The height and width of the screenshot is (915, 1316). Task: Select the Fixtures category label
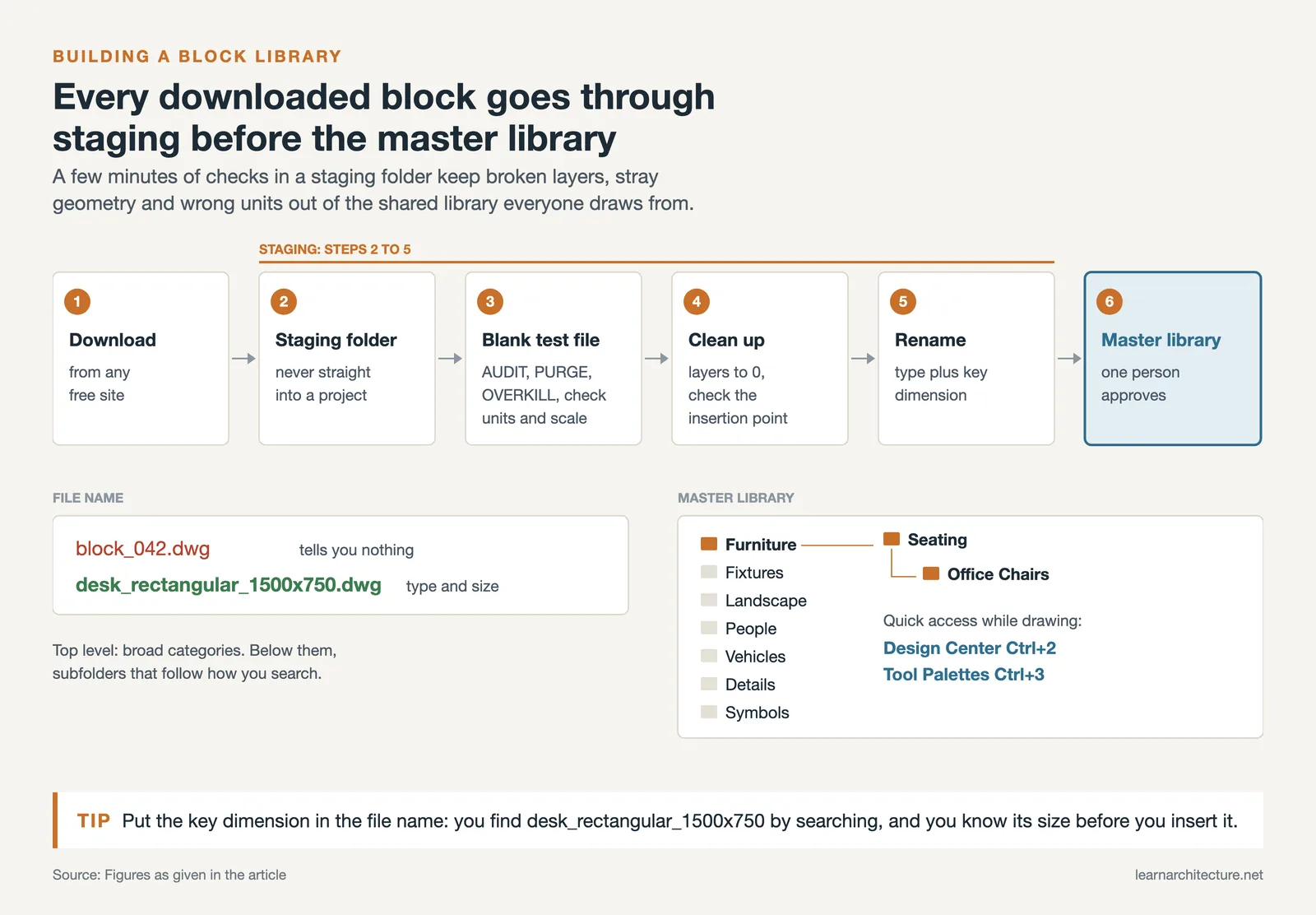pos(754,573)
